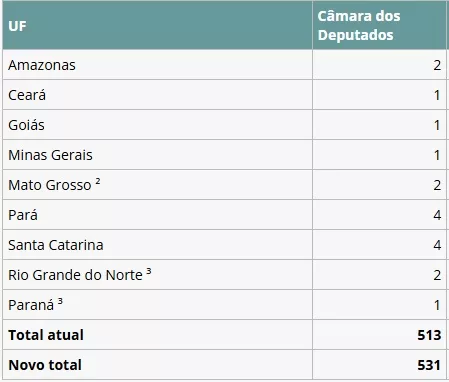Open footnote 2 next to Mato Grosso

(x=98, y=181)
